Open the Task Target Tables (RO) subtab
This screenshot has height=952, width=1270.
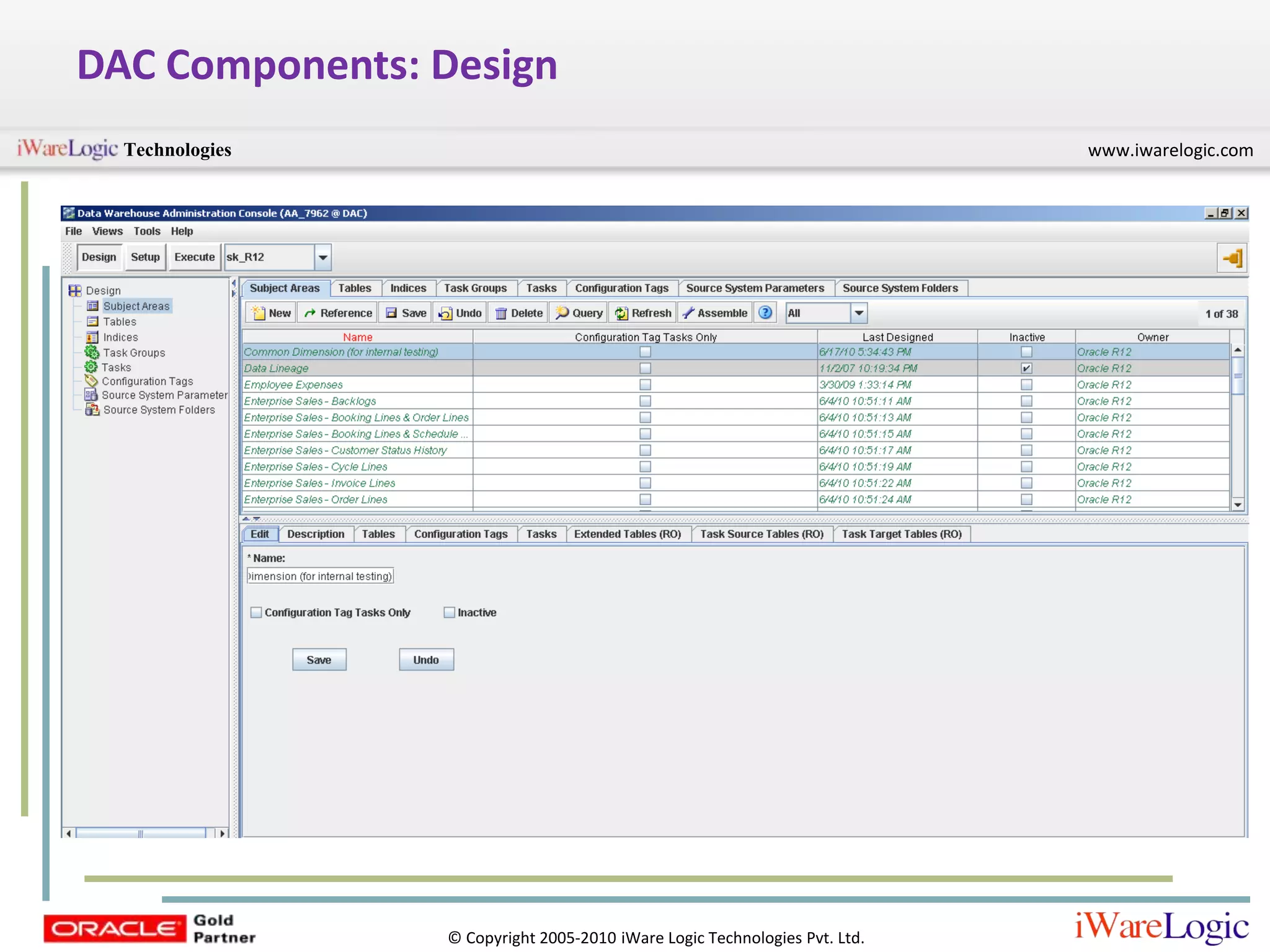point(902,534)
